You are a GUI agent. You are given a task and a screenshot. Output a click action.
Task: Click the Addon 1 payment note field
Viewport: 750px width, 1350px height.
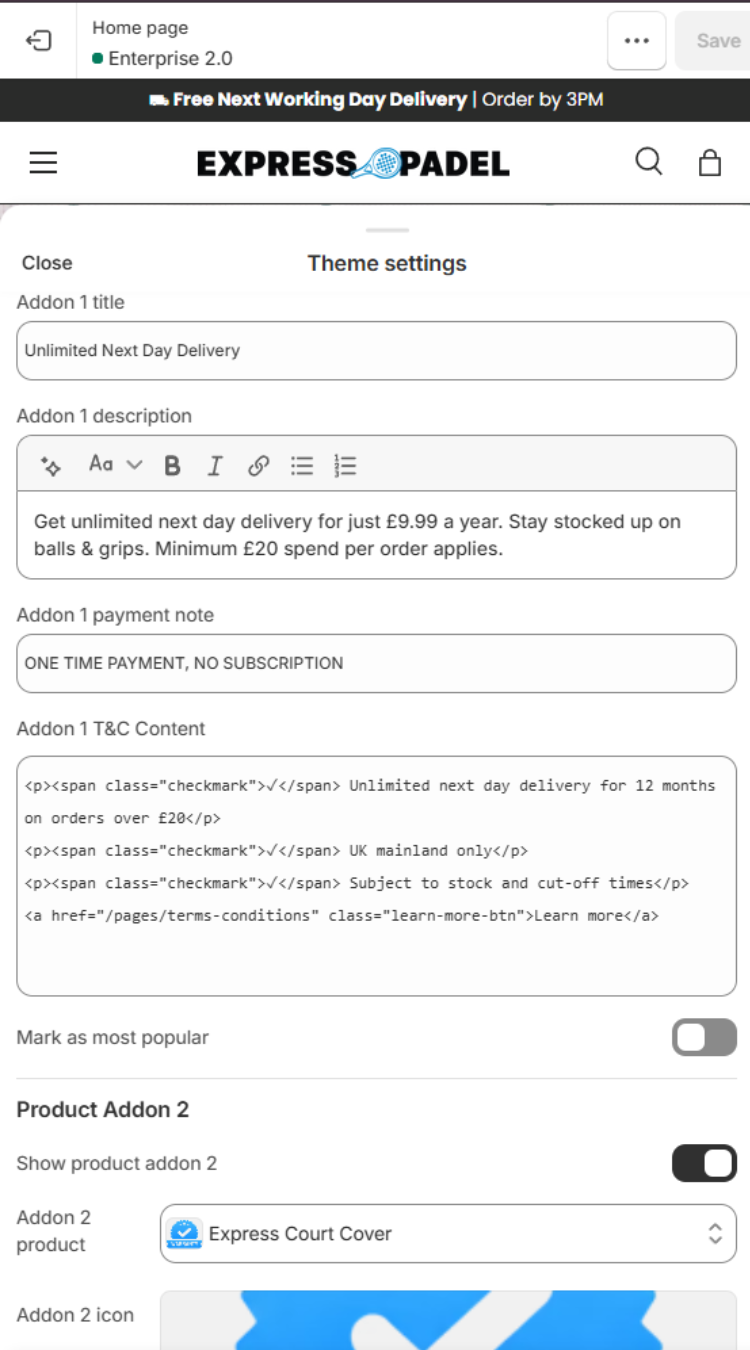pyautogui.click(x=376, y=663)
